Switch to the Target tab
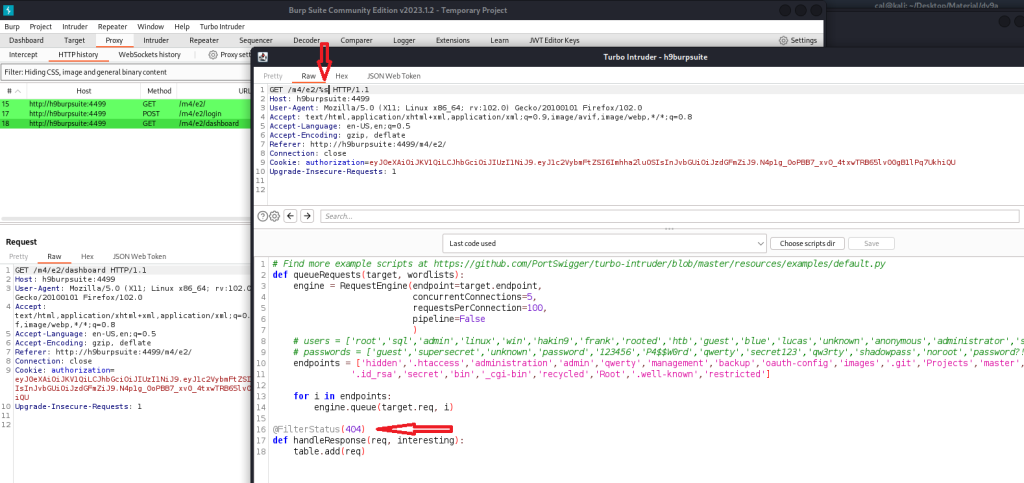1024x483 pixels. click(x=74, y=40)
